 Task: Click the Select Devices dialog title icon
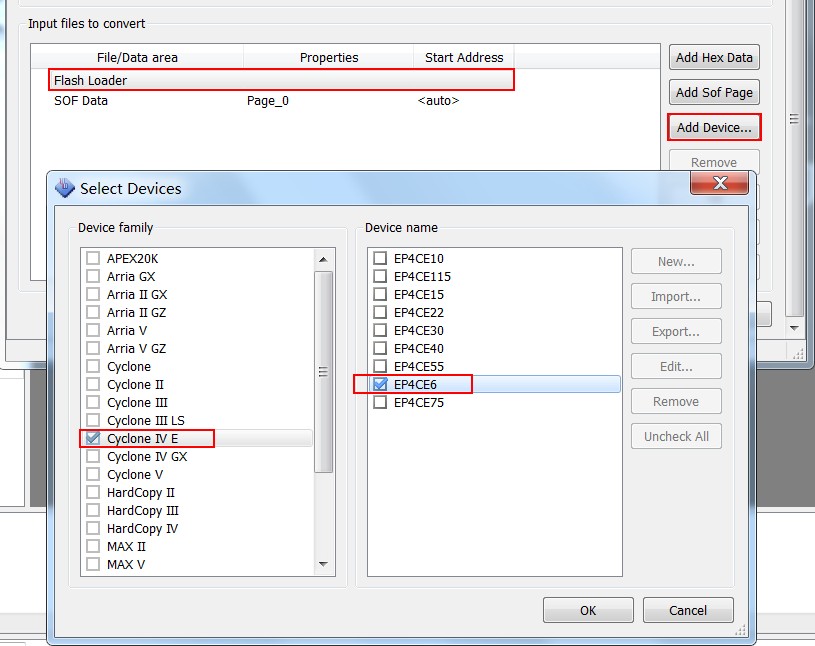click(65, 188)
